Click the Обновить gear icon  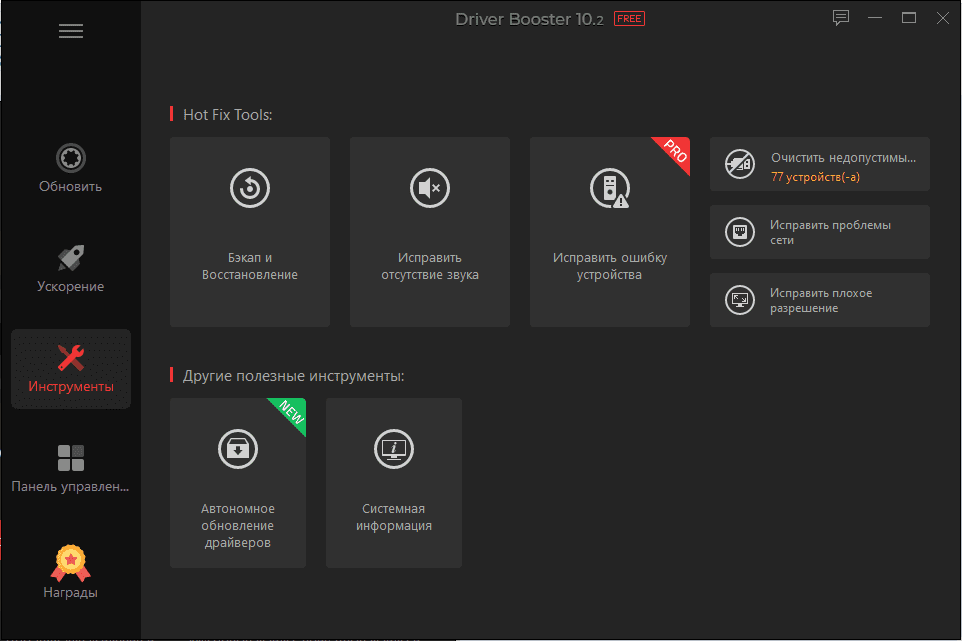coord(71,158)
